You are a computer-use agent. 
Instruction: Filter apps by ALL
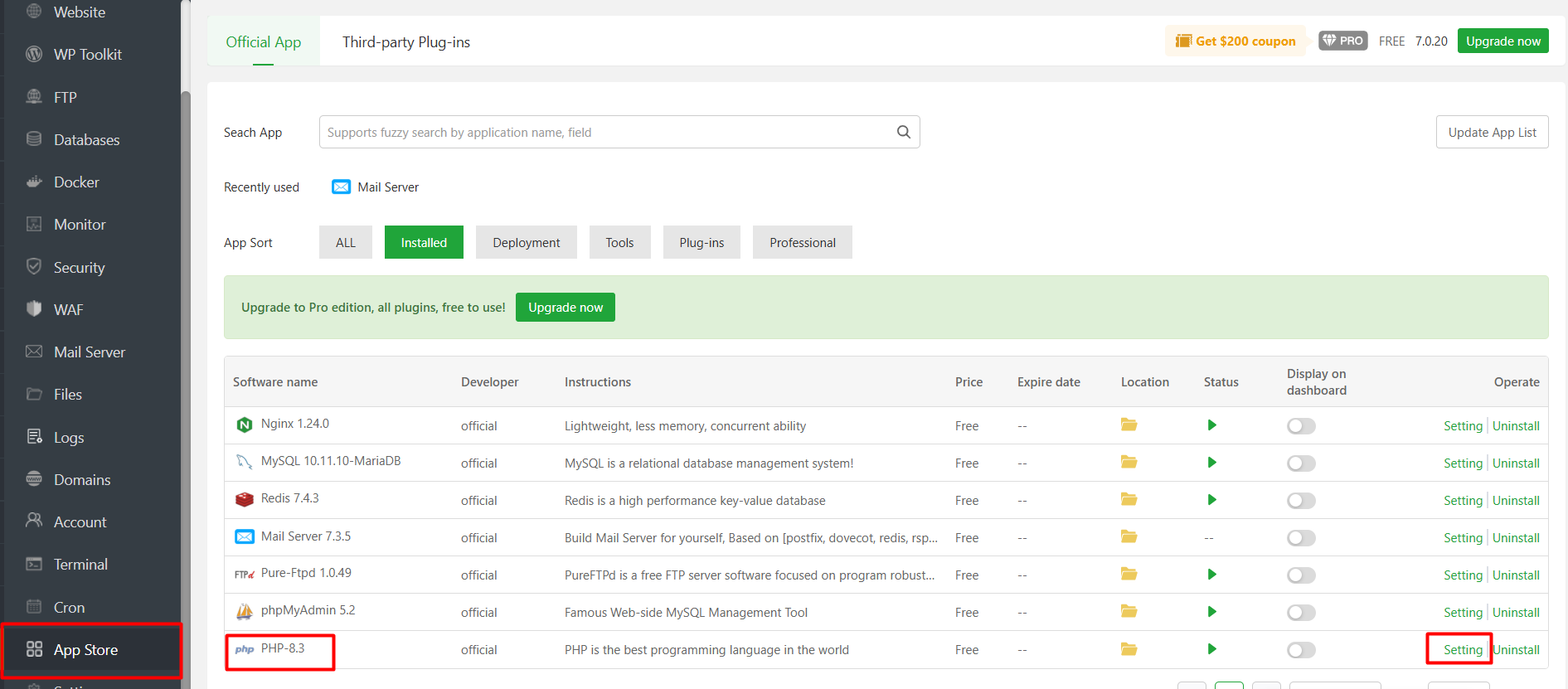(x=346, y=242)
